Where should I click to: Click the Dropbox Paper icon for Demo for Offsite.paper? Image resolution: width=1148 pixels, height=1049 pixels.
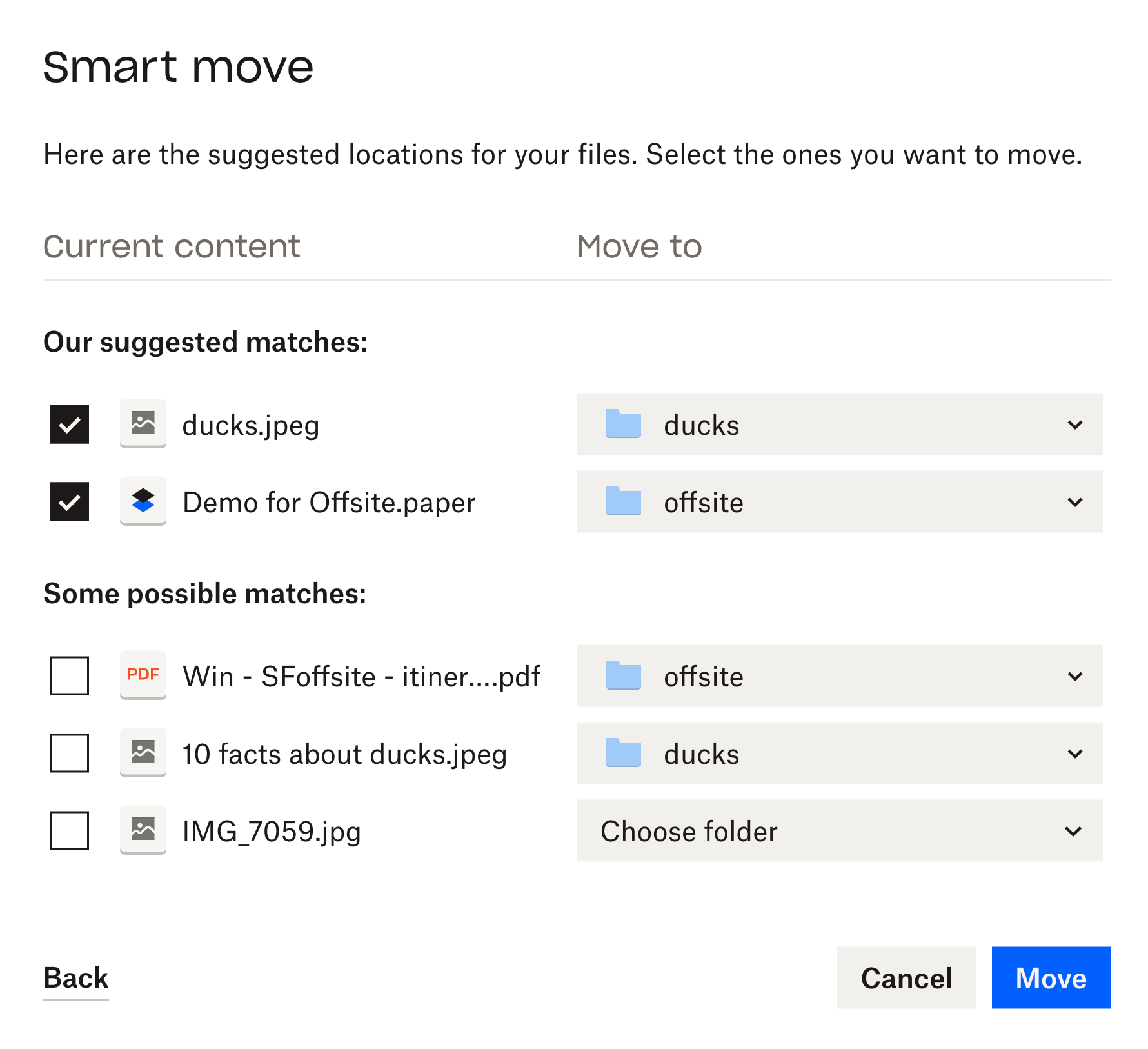pyautogui.click(x=143, y=502)
